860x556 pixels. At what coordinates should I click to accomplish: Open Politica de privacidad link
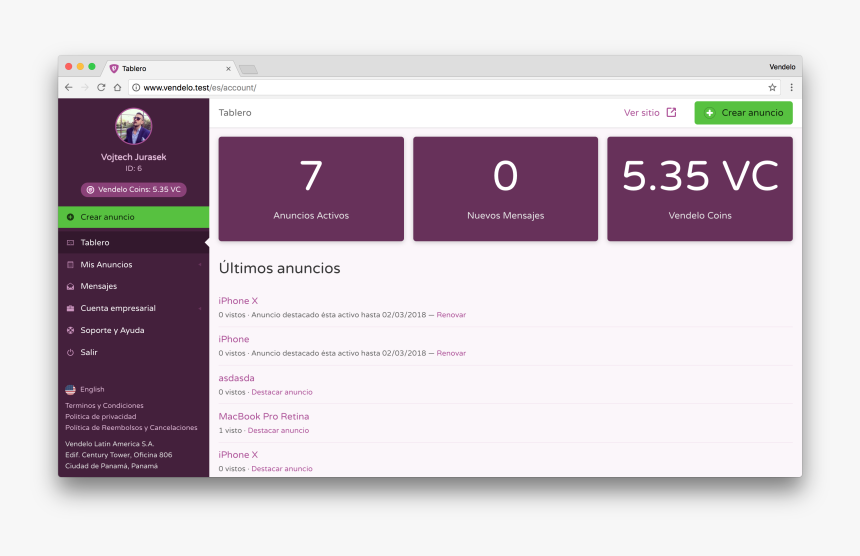[101, 417]
